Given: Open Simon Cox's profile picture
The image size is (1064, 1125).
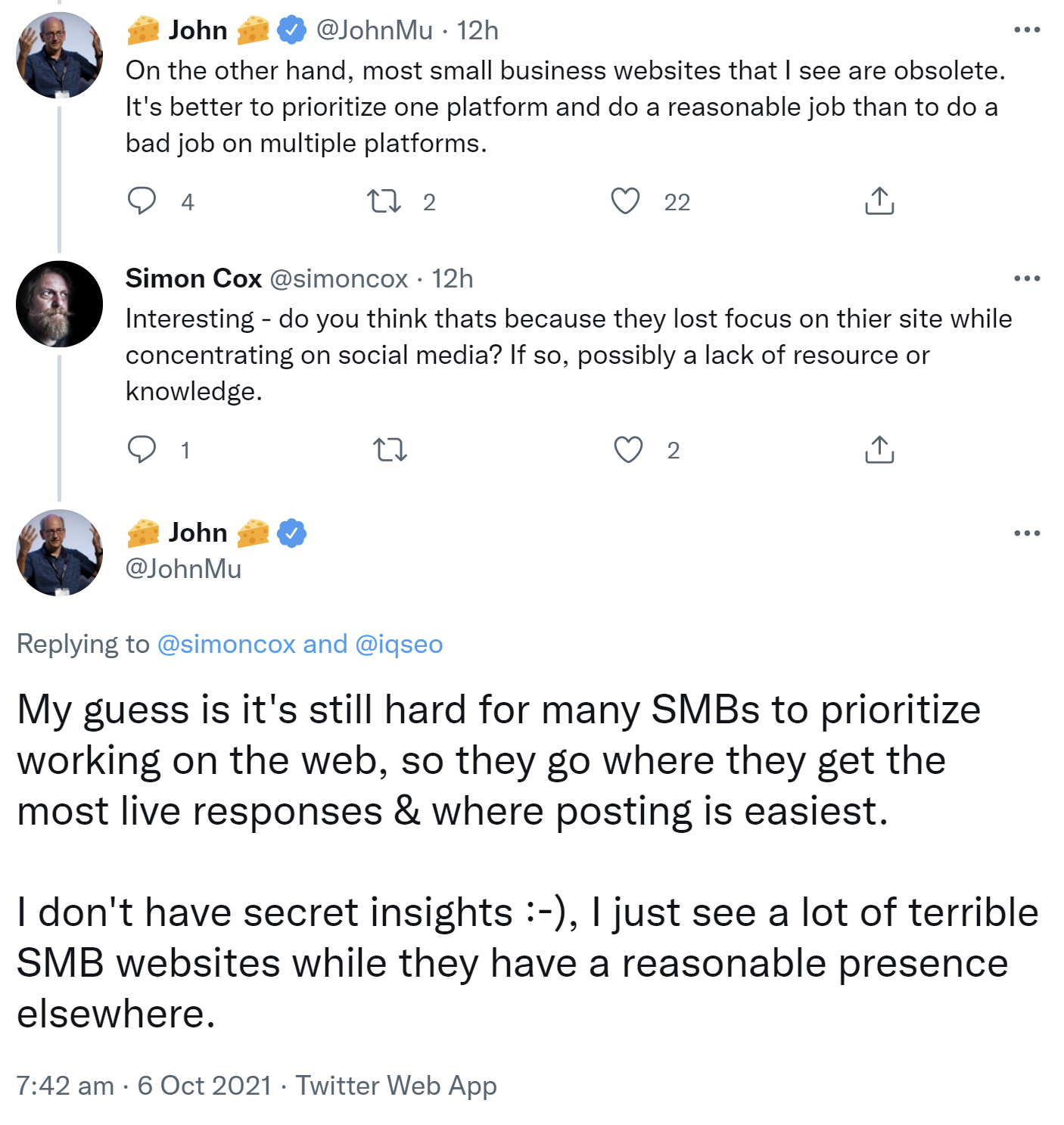Looking at the screenshot, I should point(59,304).
